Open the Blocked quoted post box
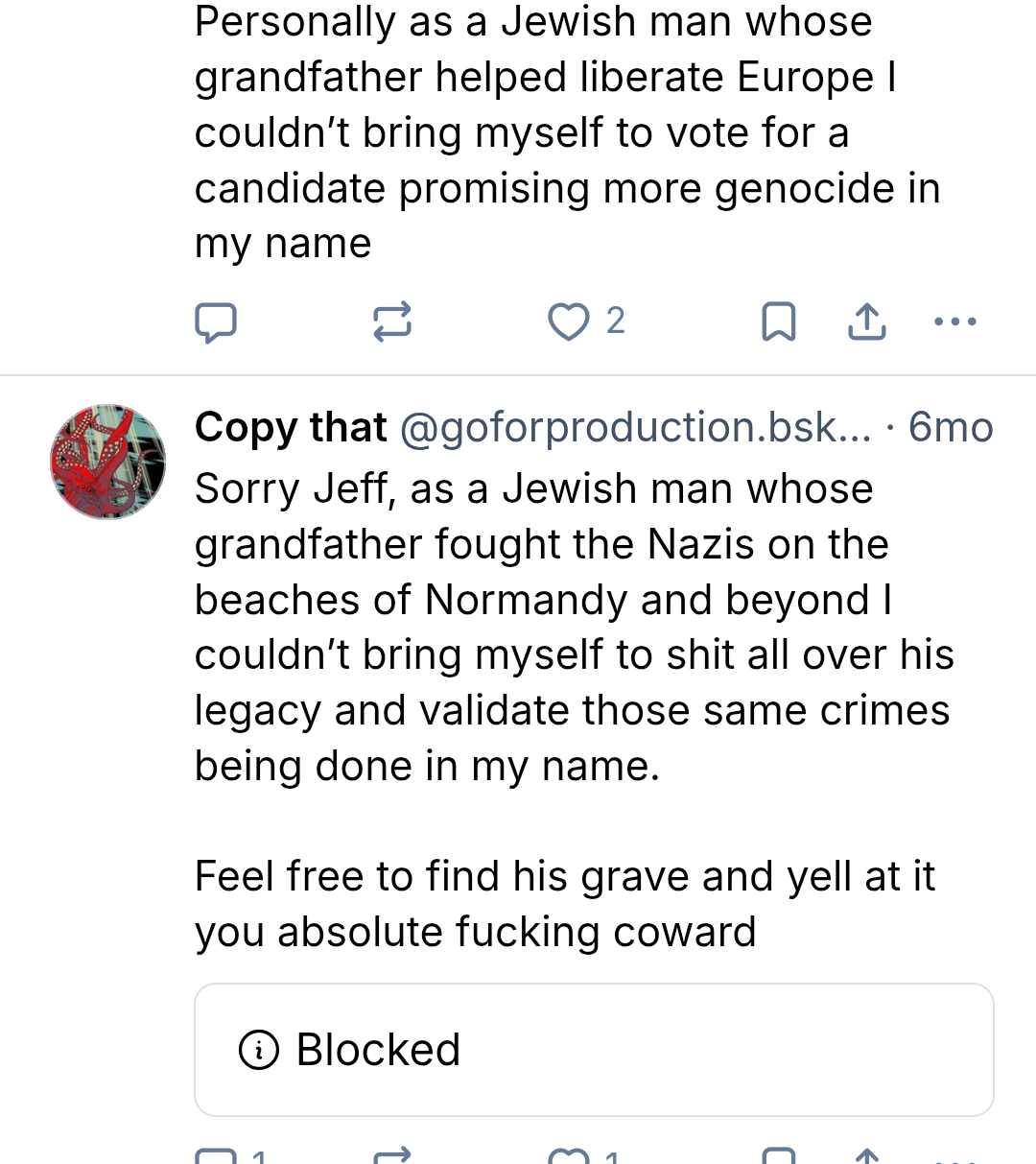 594,1049
